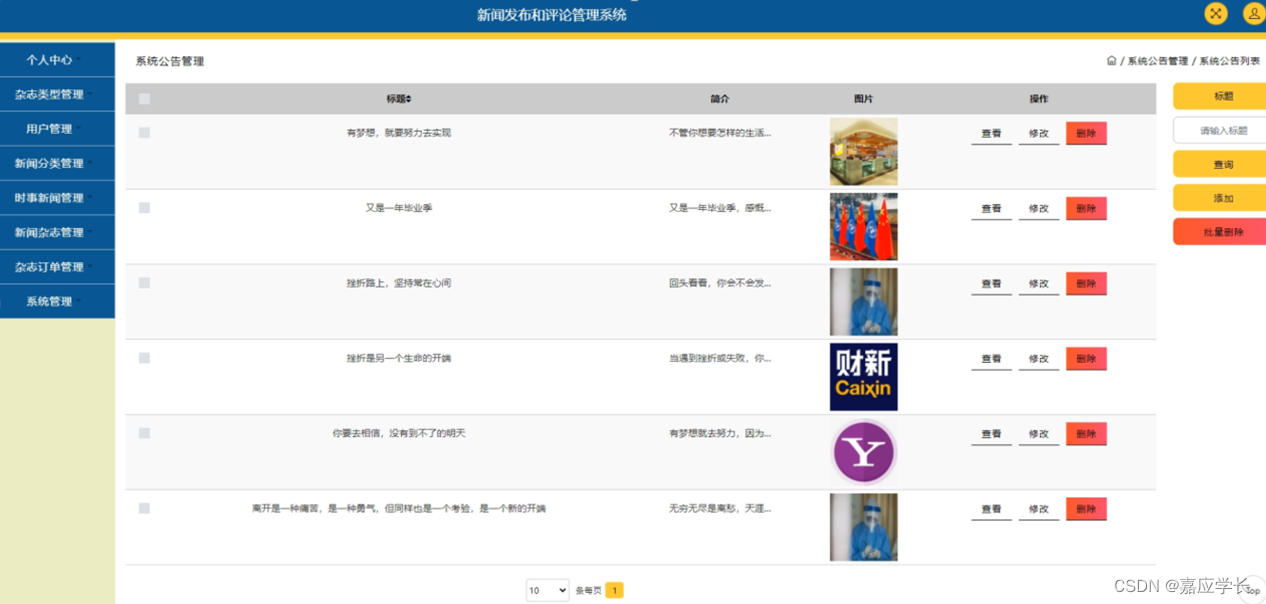Expand 新闻分类管理 sidebar menu
The width and height of the screenshot is (1266, 604).
click(x=57, y=164)
